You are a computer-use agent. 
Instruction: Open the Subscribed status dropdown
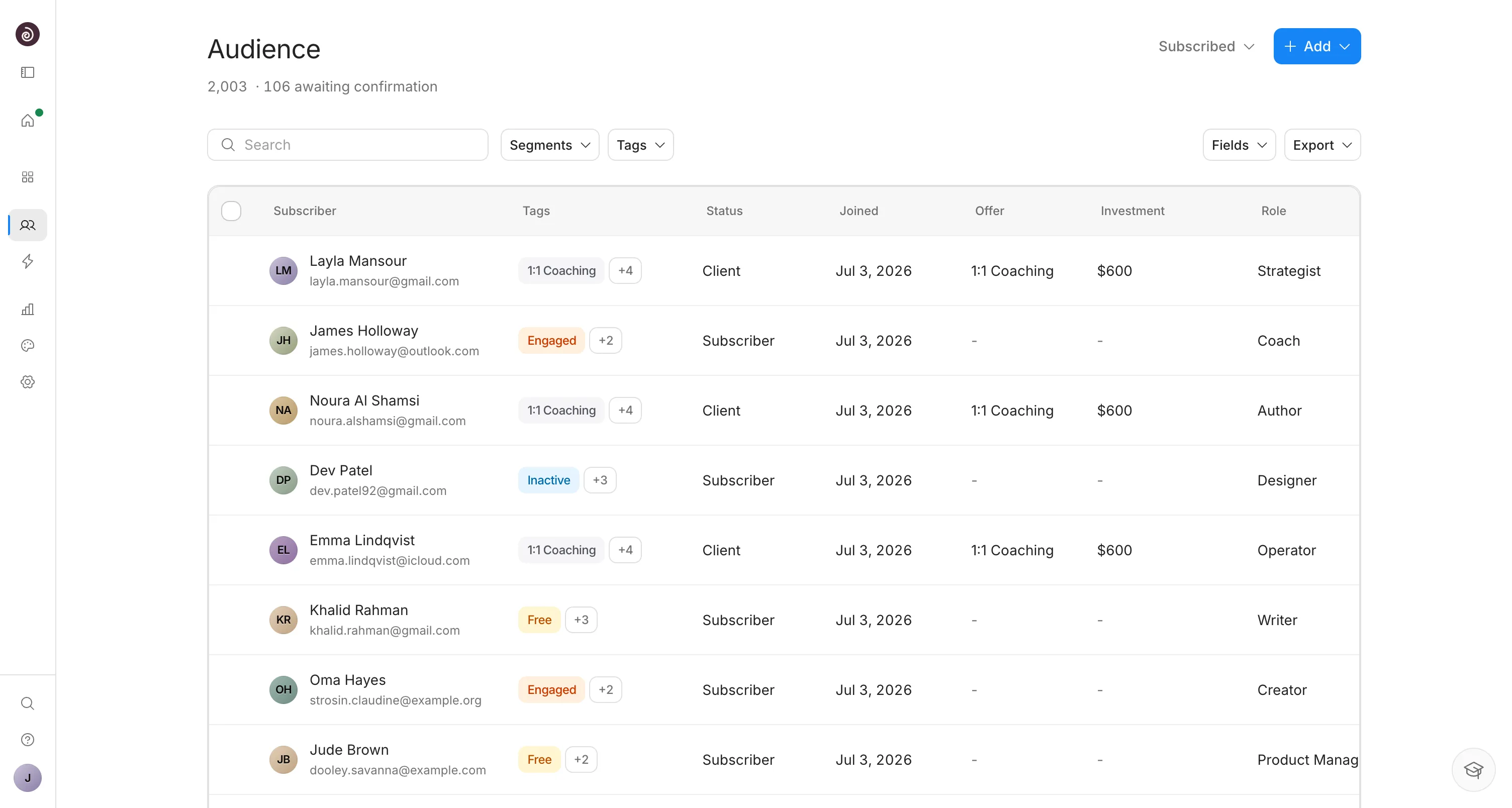pyautogui.click(x=1206, y=46)
